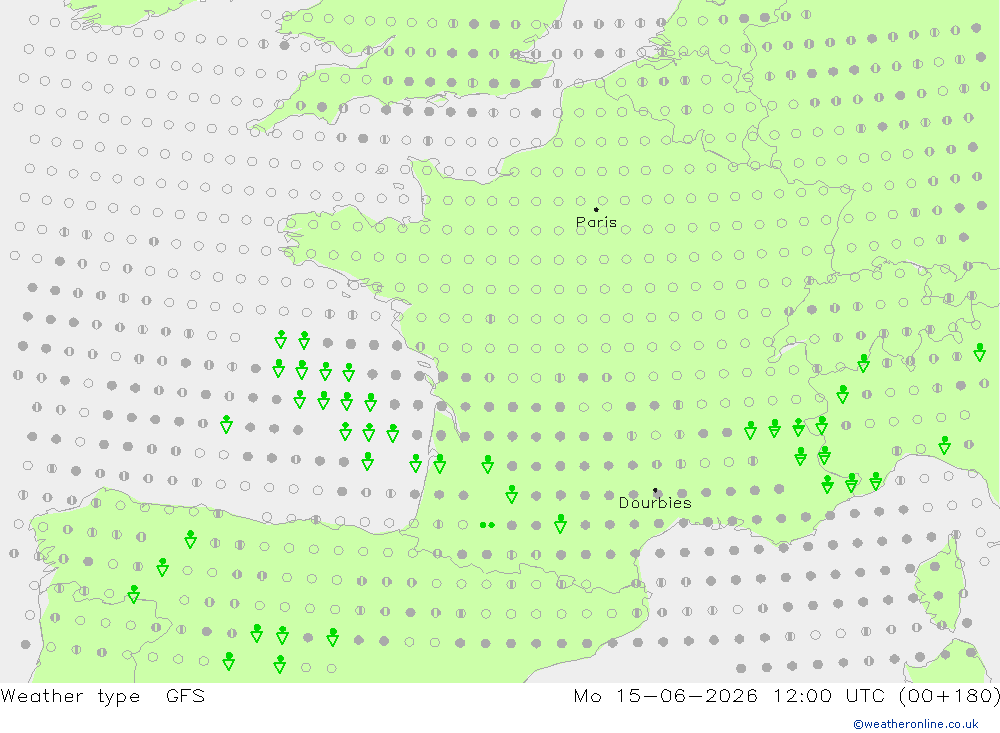Click the Paris city label
The height and width of the screenshot is (733, 1000).
596,223
